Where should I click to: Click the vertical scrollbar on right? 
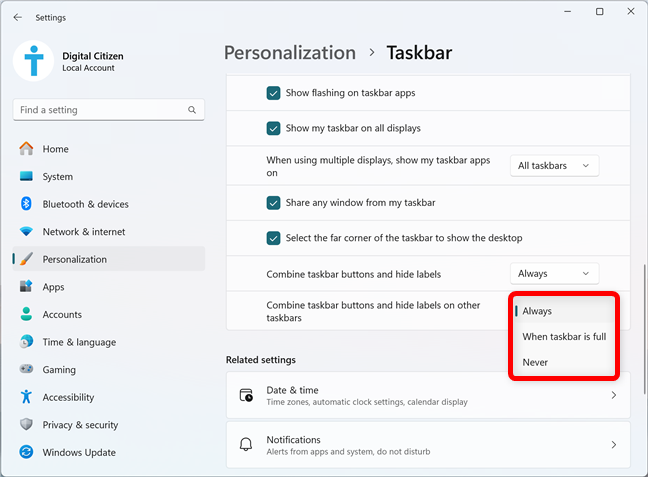point(644,329)
